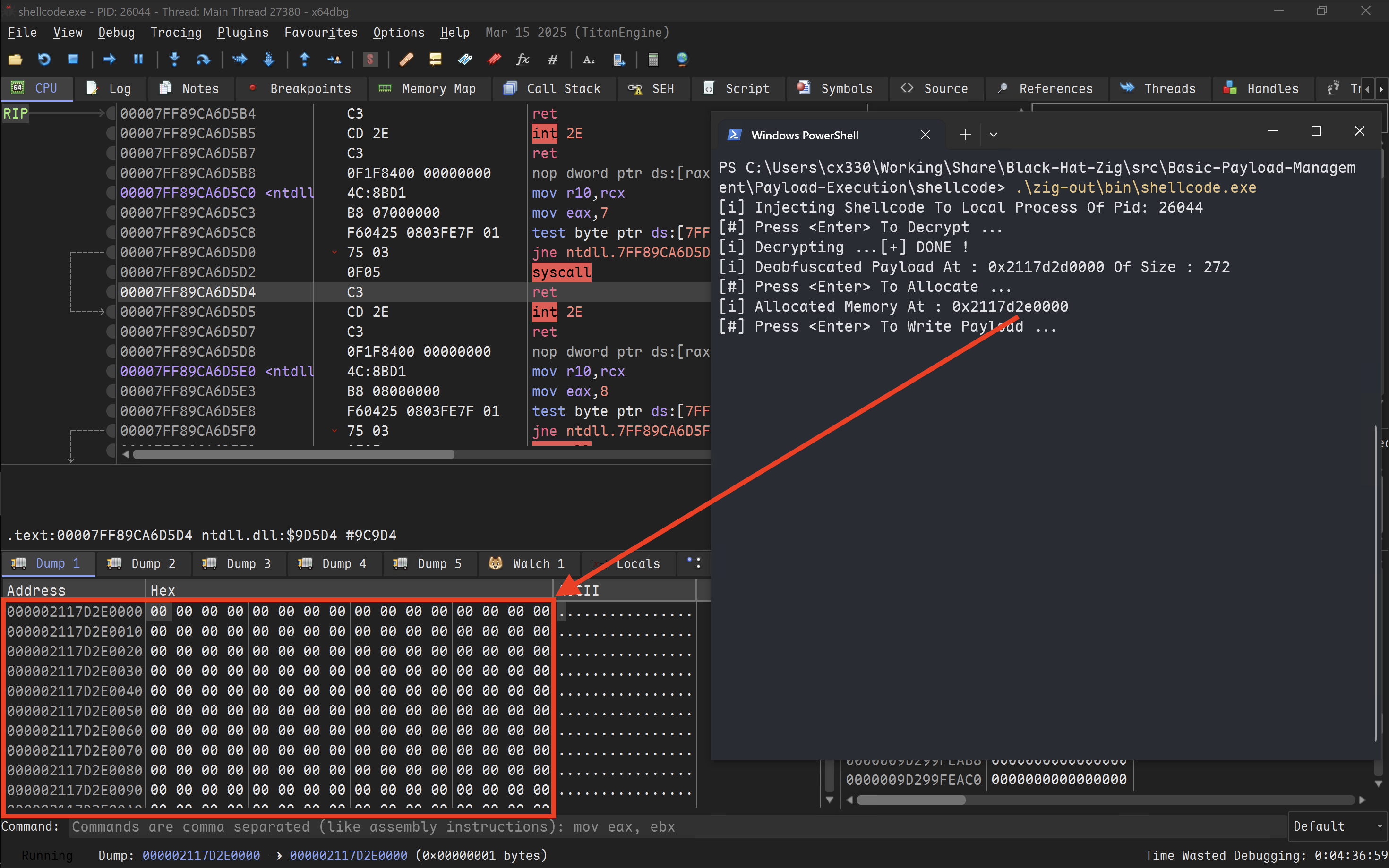This screenshot has width=1389, height=868.
Task: Toggle breakpoint at address 00007FF89CA6D5E0
Action: (x=111, y=371)
